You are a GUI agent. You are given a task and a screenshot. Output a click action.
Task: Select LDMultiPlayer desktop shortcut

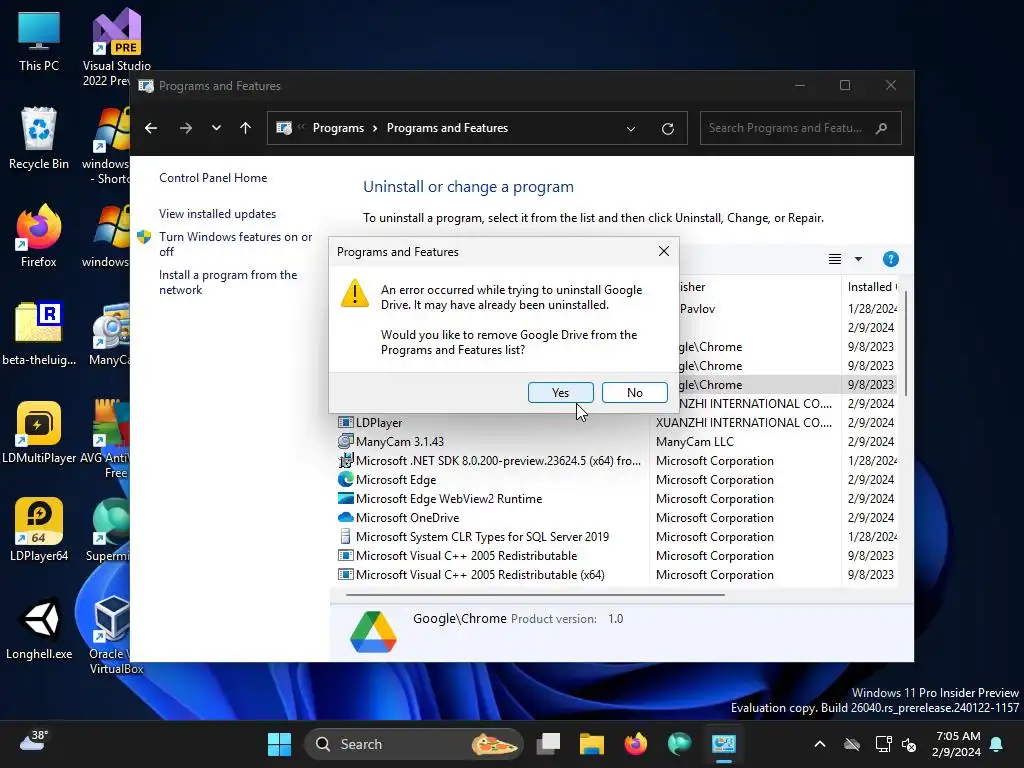(39, 432)
